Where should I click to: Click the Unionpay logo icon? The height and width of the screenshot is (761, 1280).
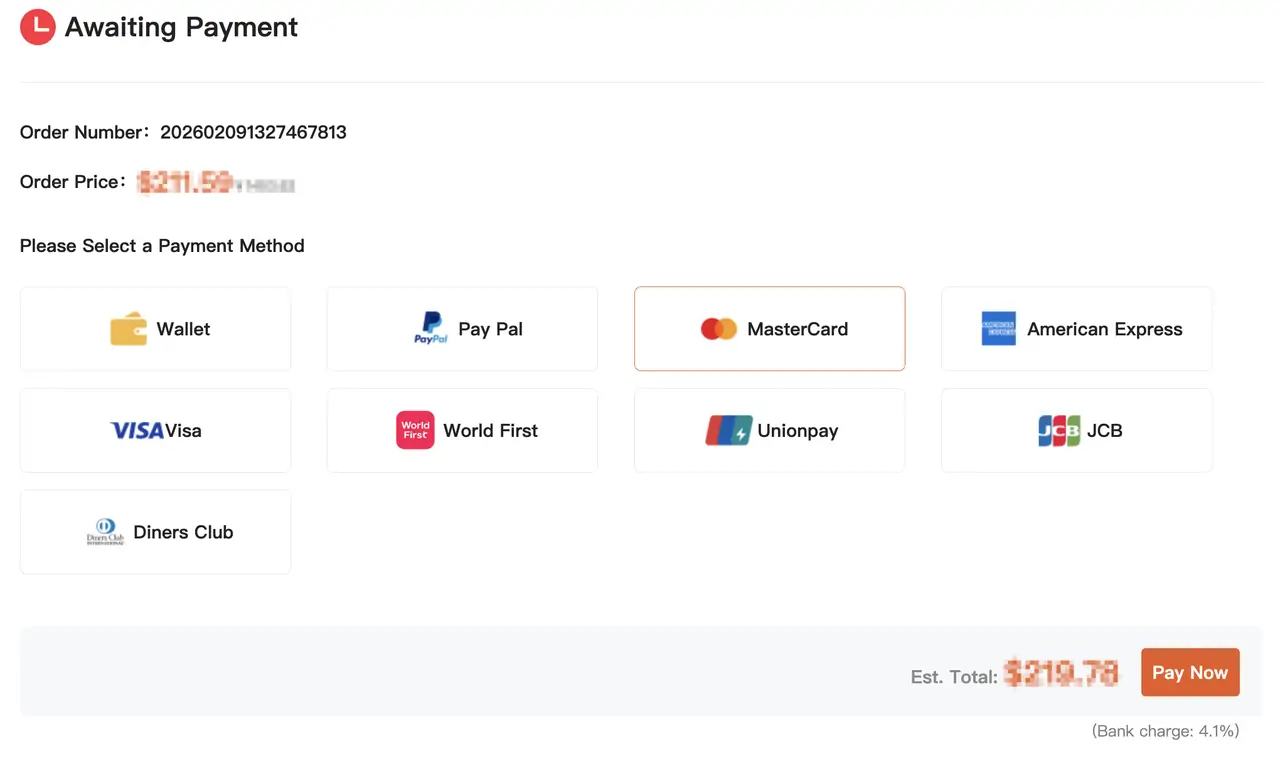point(728,431)
